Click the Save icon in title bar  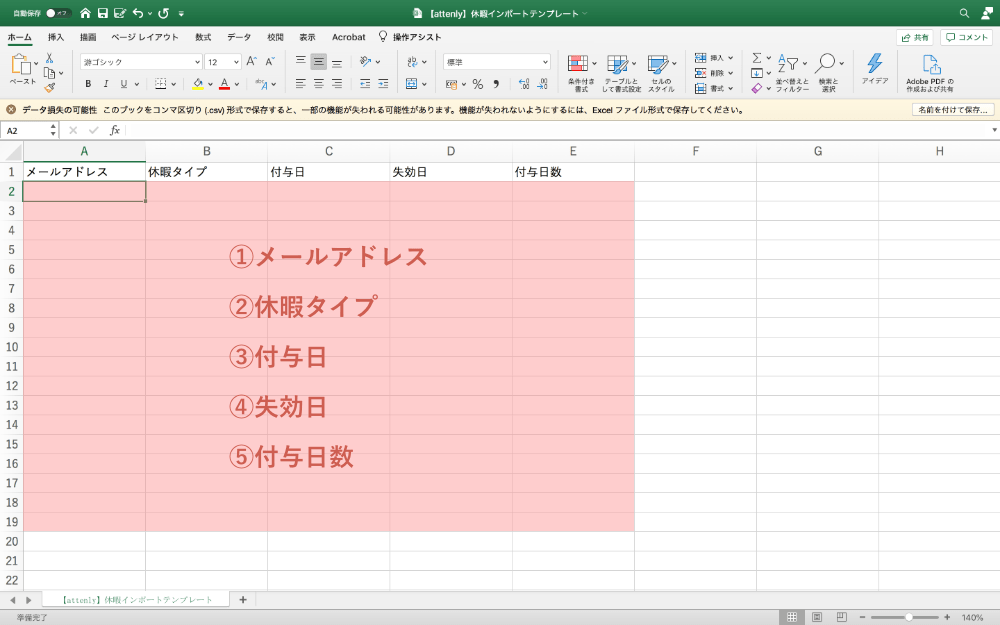click(102, 13)
